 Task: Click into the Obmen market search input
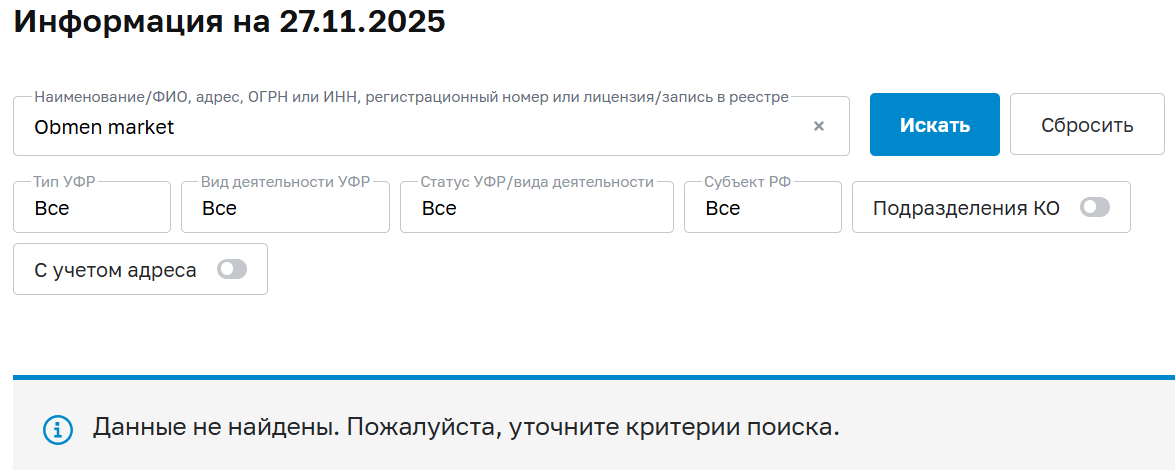point(400,127)
